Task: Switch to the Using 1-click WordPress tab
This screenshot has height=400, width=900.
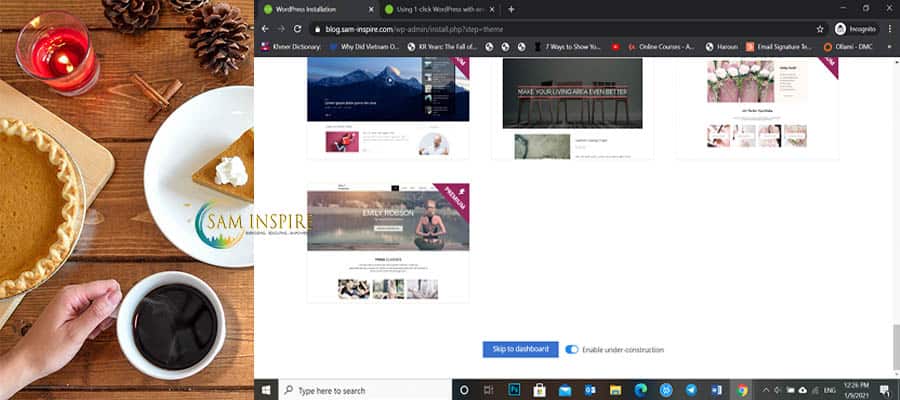Action: click(440, 9)
